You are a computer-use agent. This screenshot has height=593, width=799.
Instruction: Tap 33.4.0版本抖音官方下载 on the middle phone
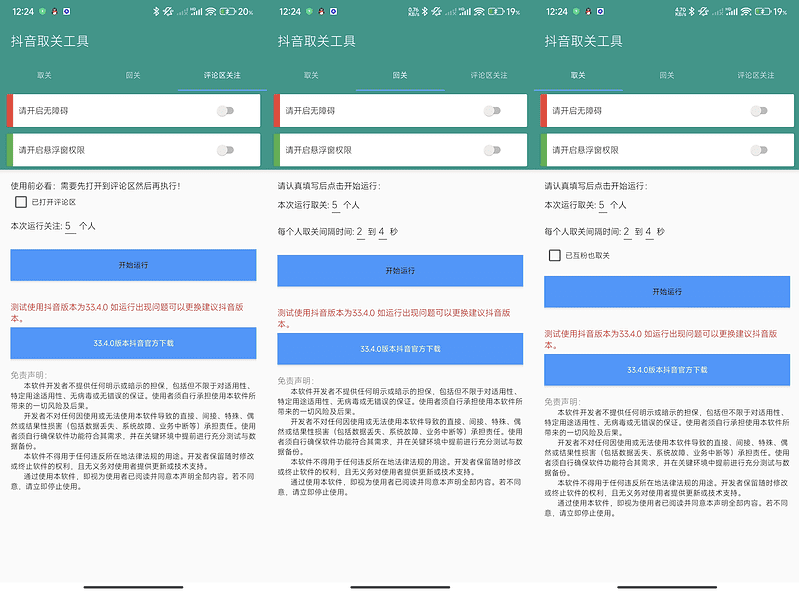click(400, 348)
